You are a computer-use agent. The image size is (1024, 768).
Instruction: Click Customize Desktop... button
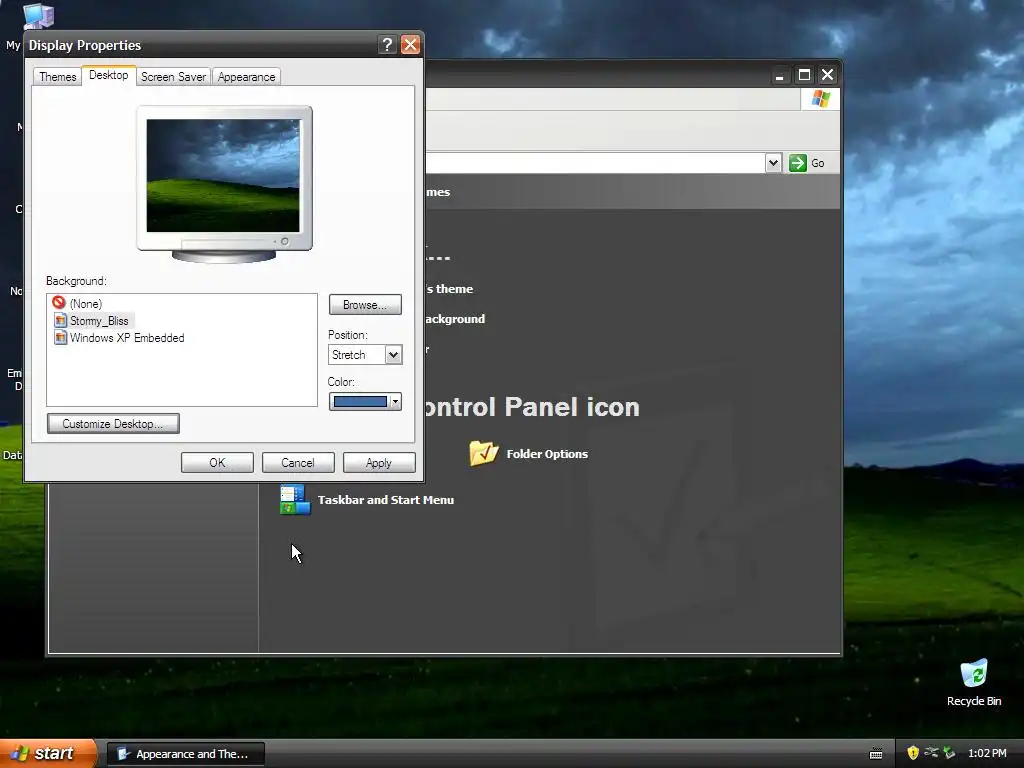[113, 423]
